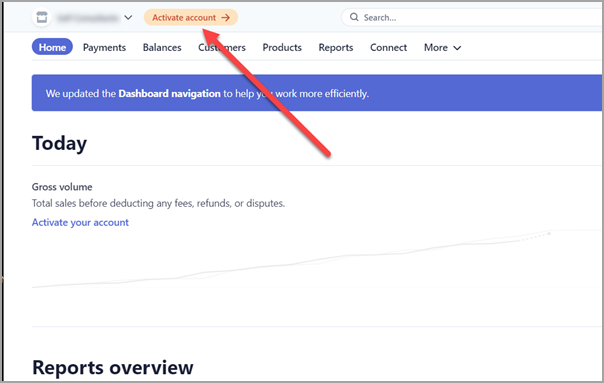The image size is (604, 383).
Task: Click the store account icon
Action: click(42, 17)
